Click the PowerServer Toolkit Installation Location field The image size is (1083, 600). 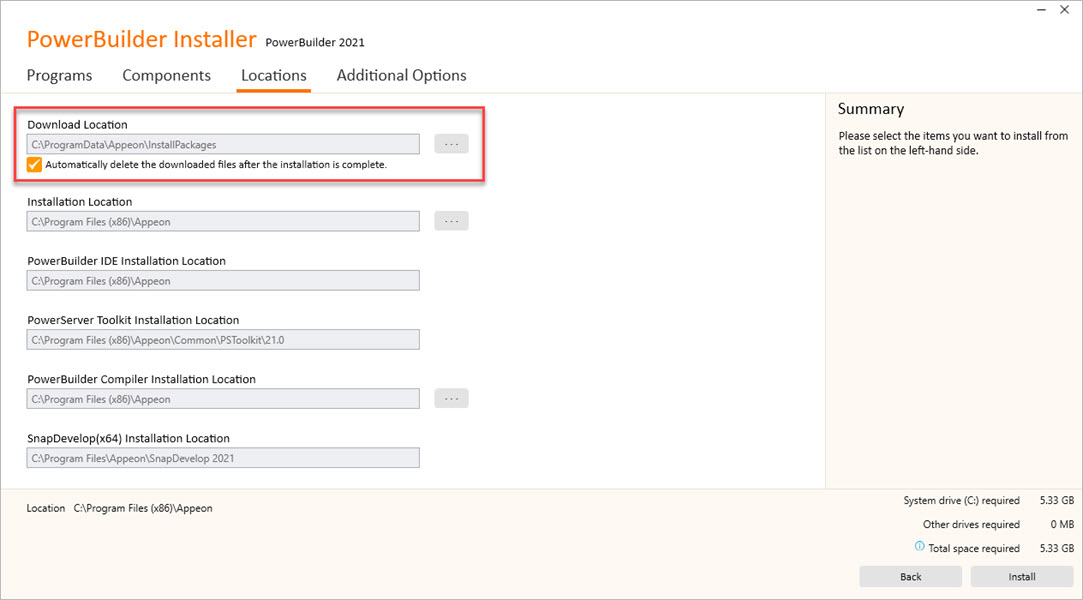[222, 339]
